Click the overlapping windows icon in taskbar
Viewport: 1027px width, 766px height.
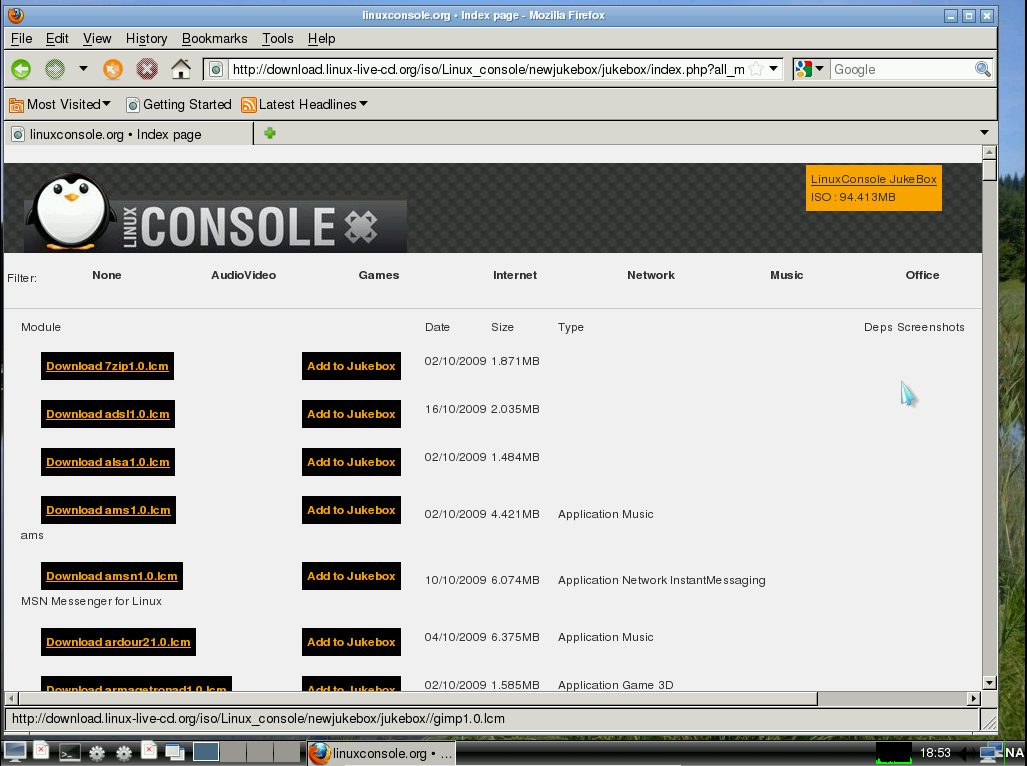click(x=174, y=752)
